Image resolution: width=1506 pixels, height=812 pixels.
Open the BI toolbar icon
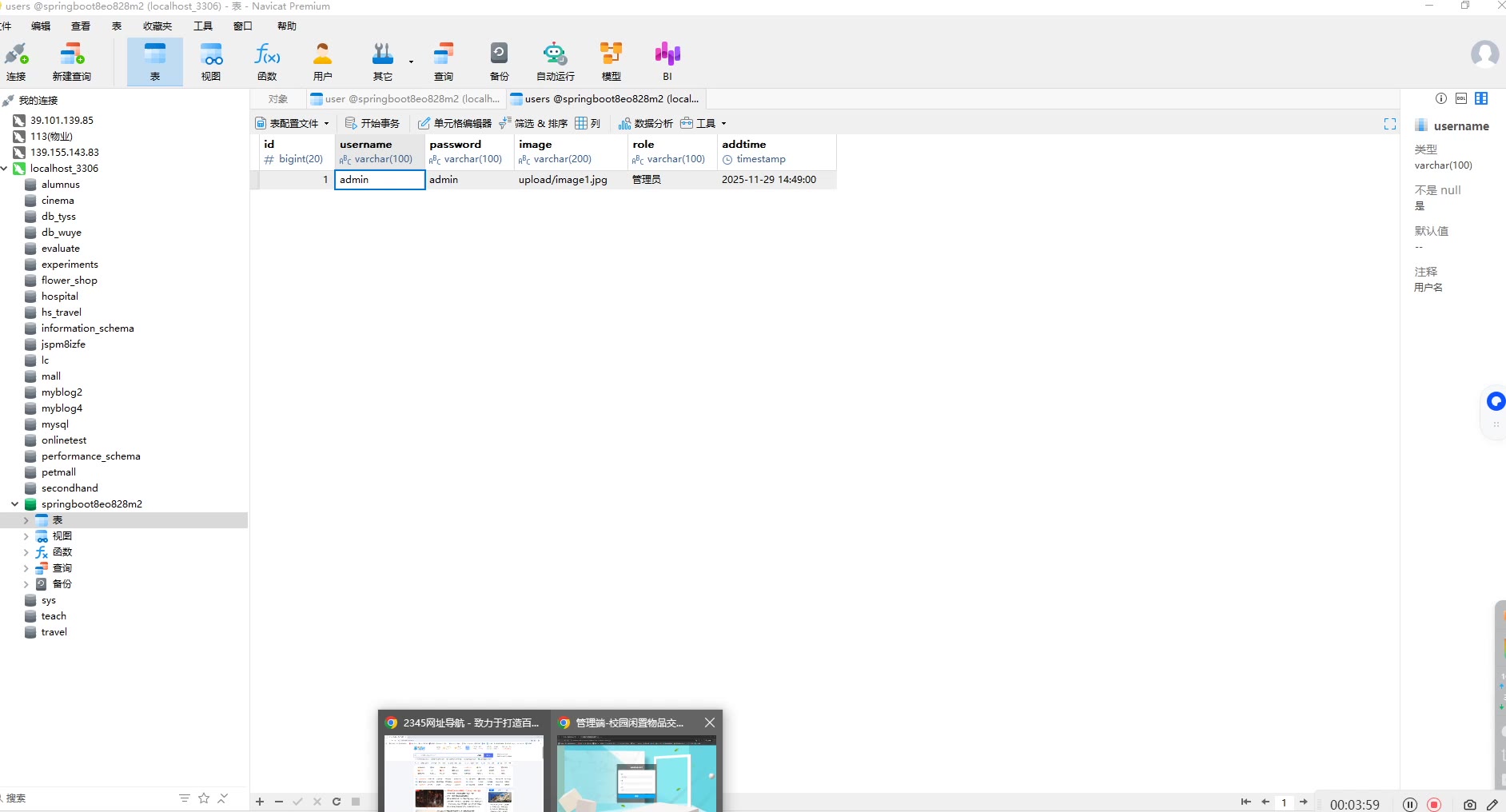point(667,62)
